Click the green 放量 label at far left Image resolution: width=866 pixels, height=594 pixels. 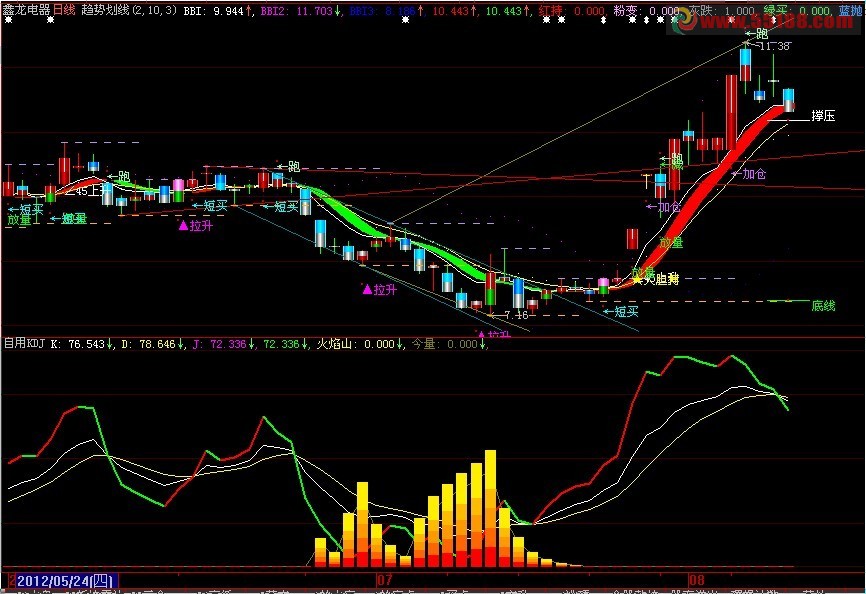pyautogui.click(x=19, y=220)
